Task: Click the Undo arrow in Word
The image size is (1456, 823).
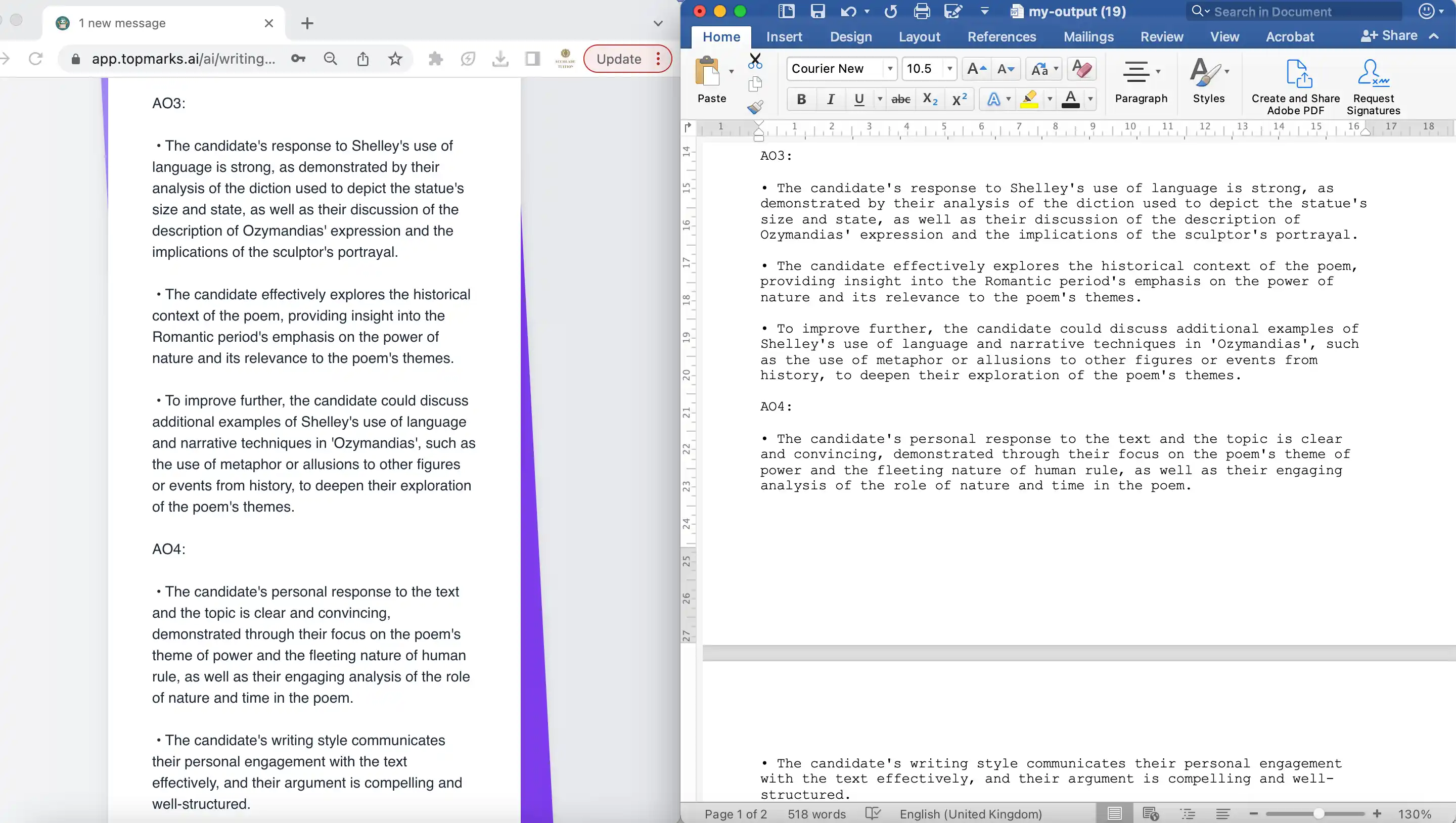Action: 848,12
